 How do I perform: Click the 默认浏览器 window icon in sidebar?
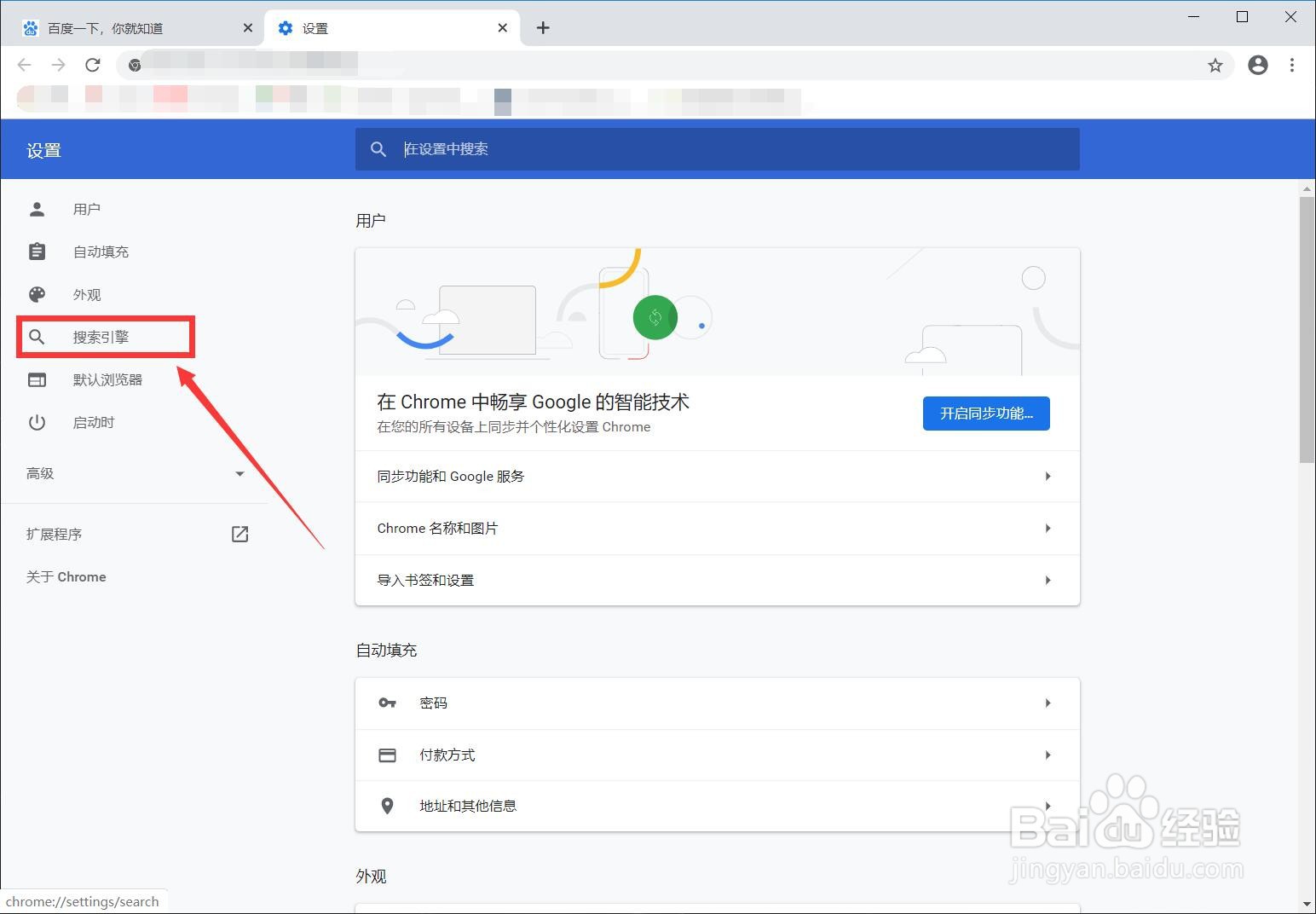[x=37, y=379]
